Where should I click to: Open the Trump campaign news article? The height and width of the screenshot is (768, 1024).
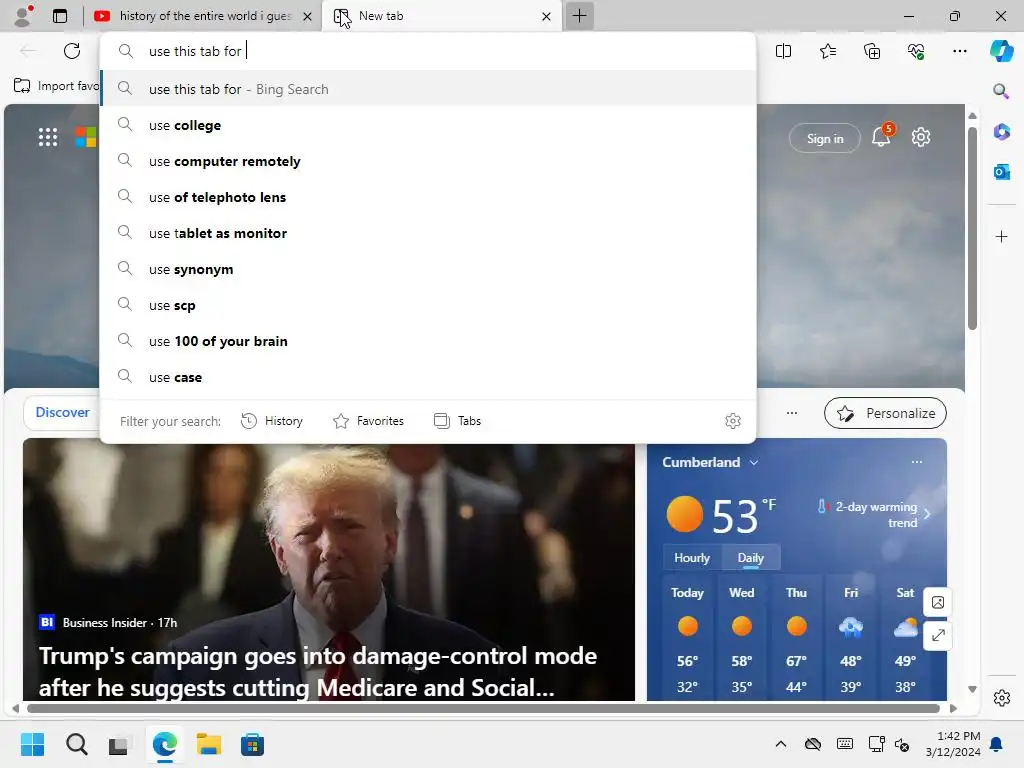point(328,569)
